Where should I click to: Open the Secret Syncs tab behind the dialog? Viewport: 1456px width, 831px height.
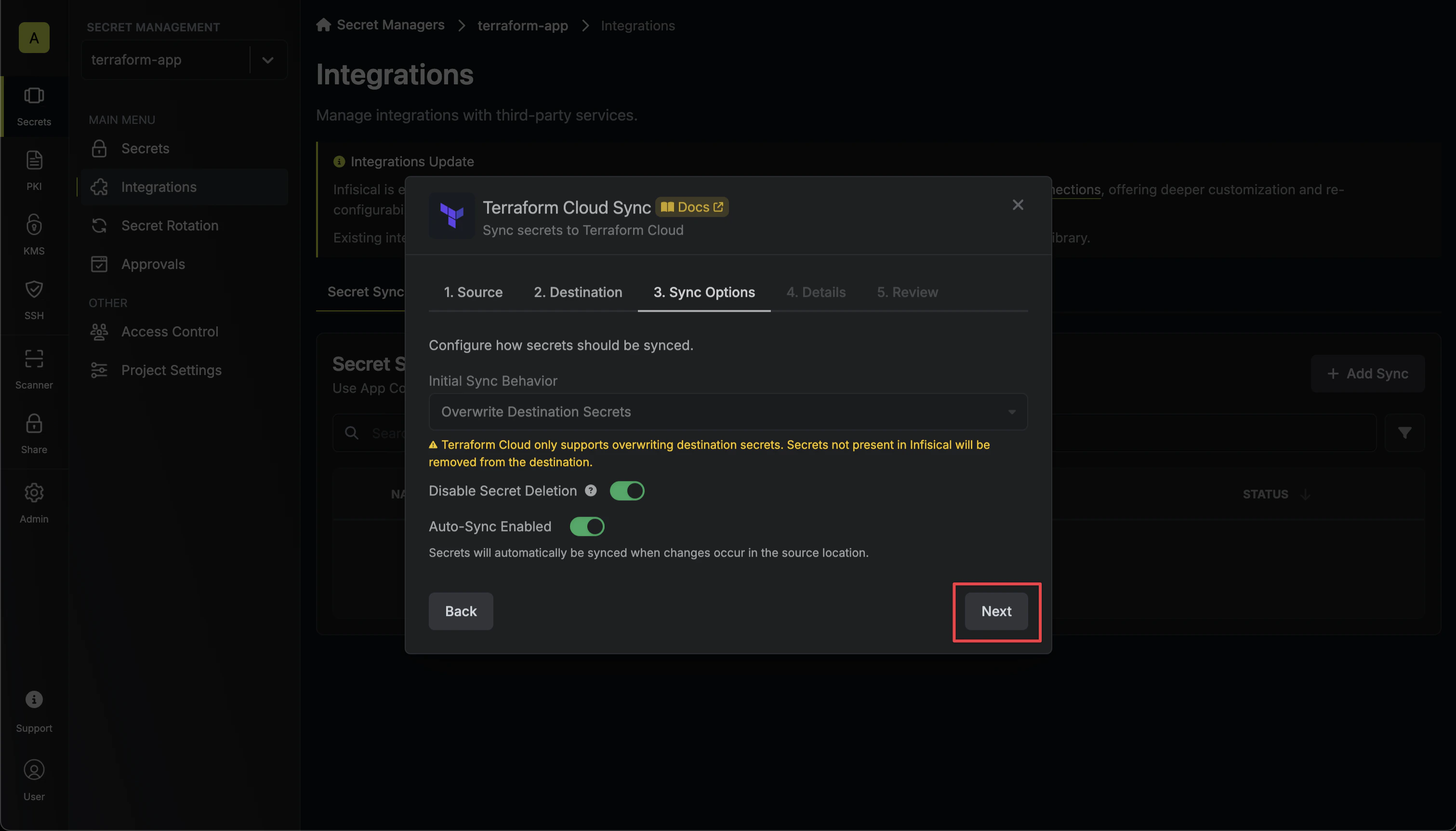coord(366,292)
